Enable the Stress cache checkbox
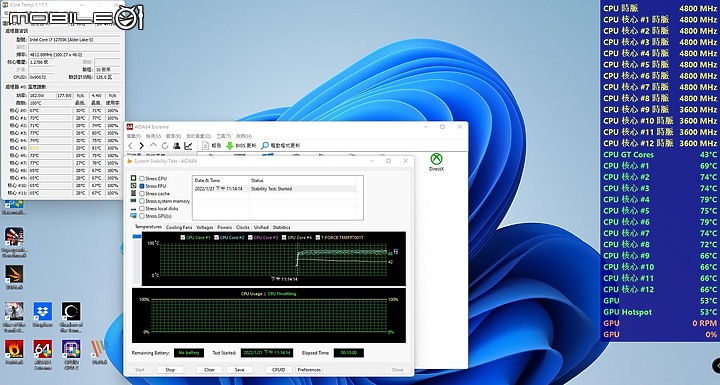Image resolution: width=720 pixels, height=385 pixels. 142,193
